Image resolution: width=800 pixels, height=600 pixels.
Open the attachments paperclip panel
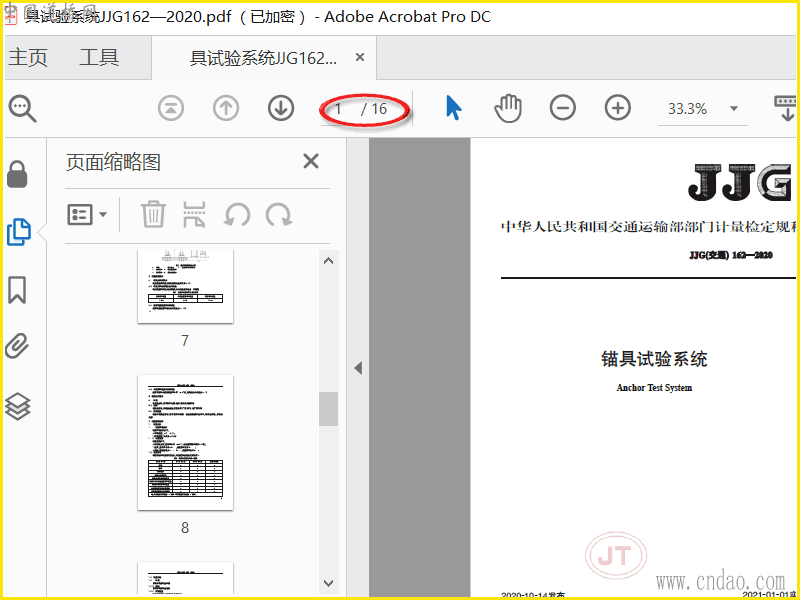pos(17,347)
